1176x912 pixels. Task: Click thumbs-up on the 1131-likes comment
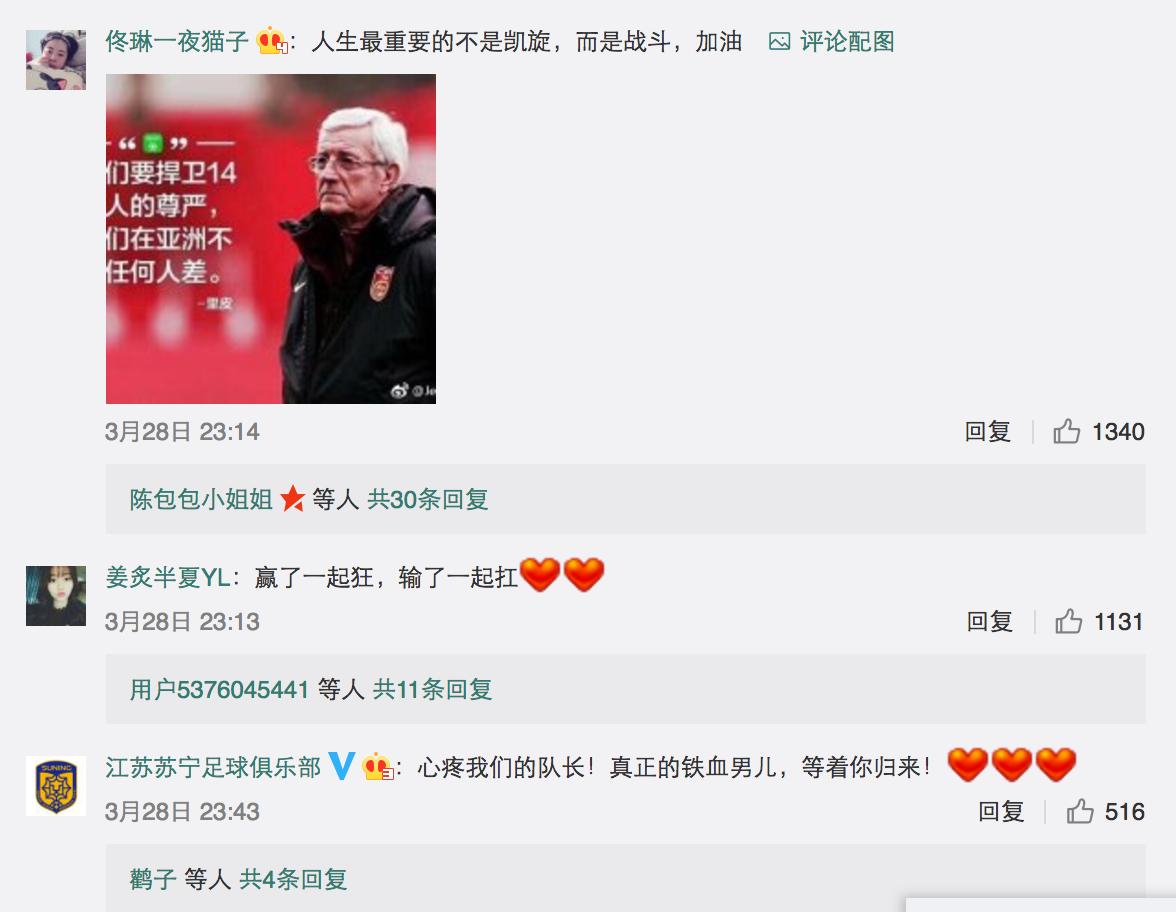pyautogui.click(x=1069, y=621)
